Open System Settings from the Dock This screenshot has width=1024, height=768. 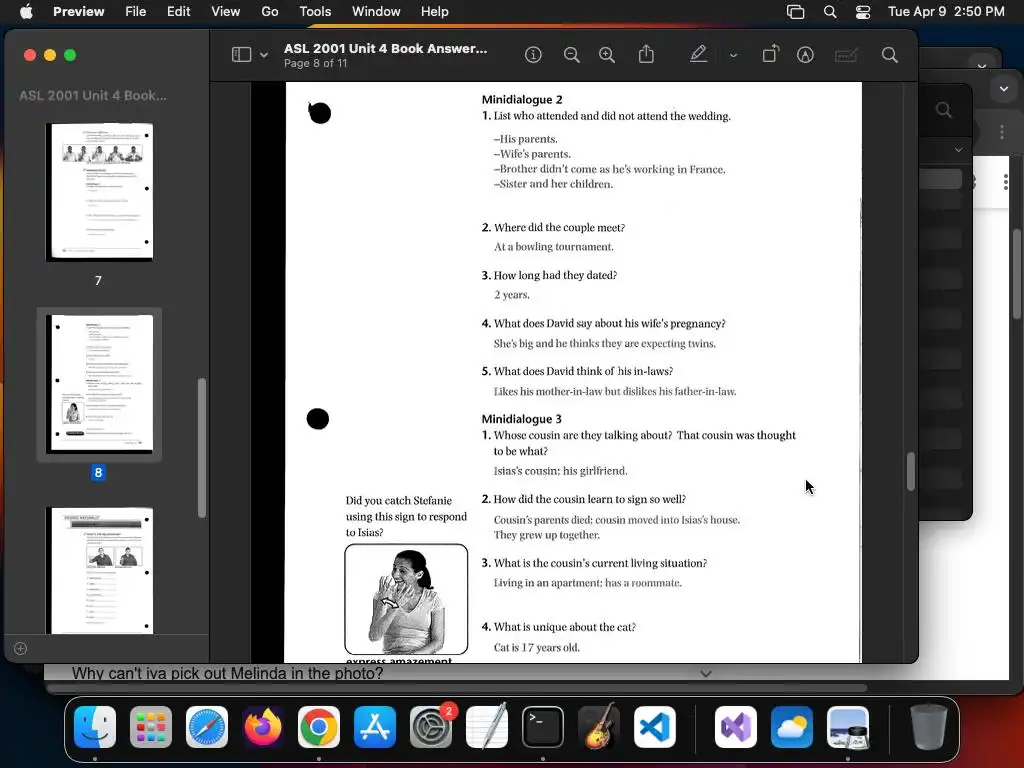[x=431, y=727]
